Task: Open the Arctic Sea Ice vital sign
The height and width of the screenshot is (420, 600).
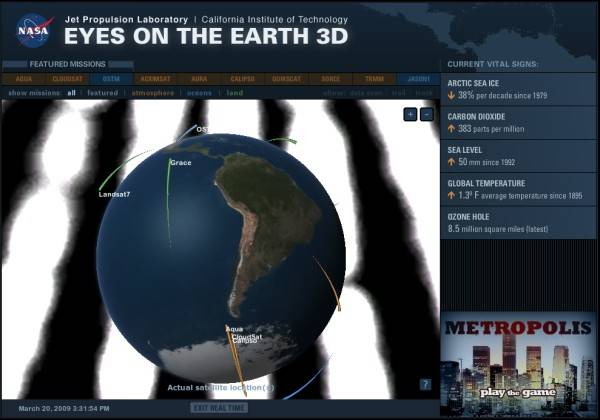Action: point(518,89)
